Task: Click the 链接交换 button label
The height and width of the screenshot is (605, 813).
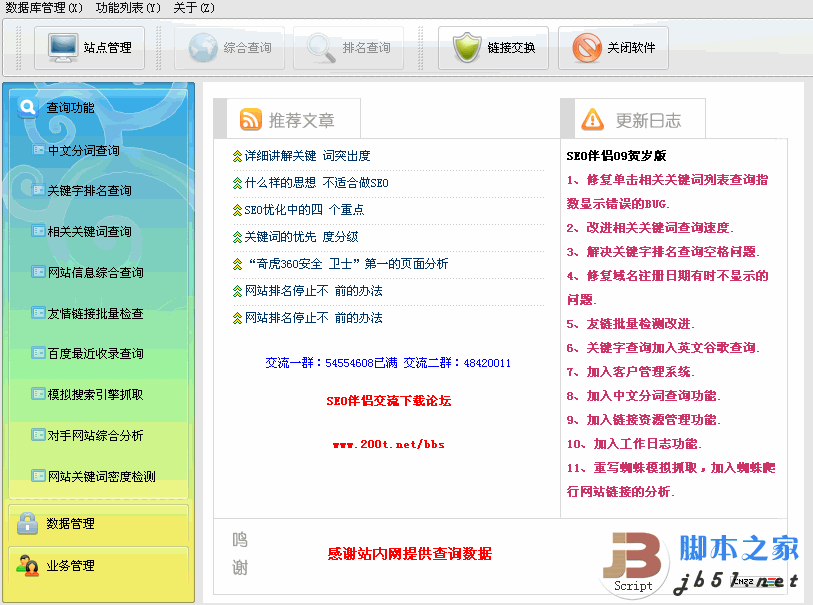Action: (x=511, y=48)
